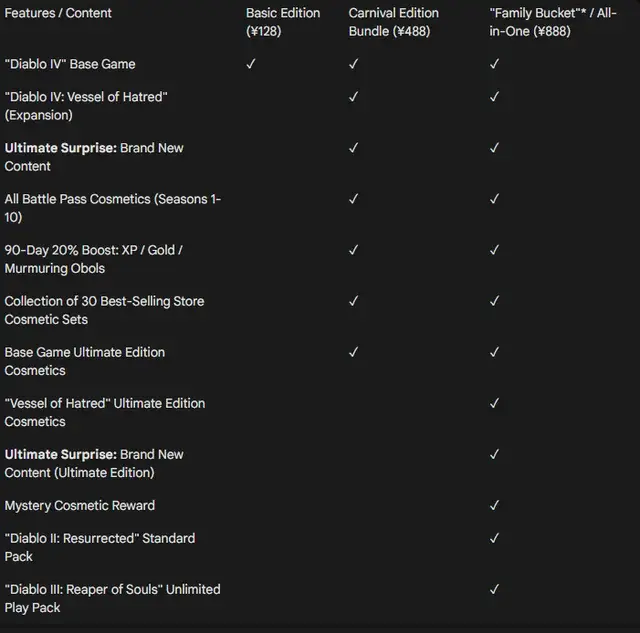Select the 90-Day 20% Boost row label
This screenshot has height=633, width=640.
(94, 259)
